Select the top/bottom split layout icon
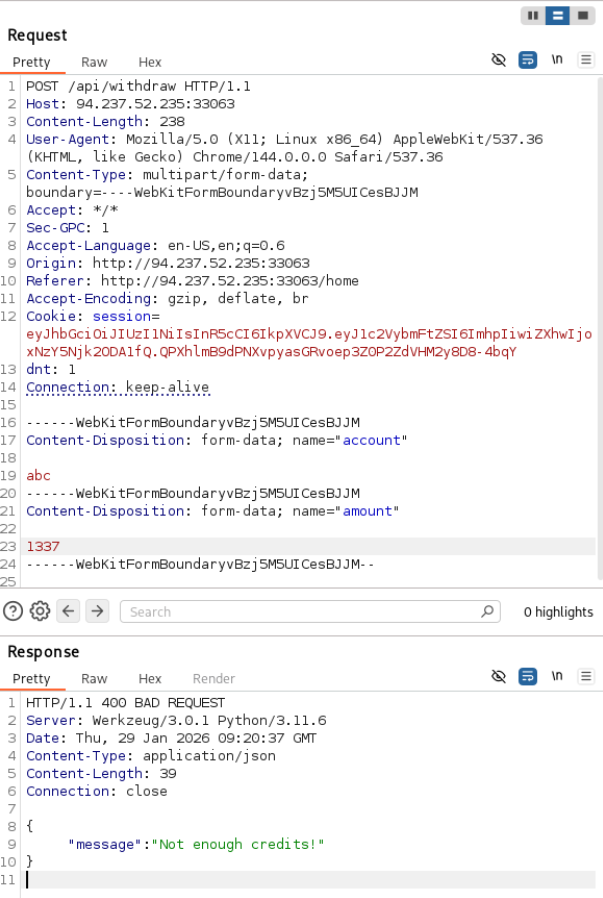This screenshot has width=603, height=898. coord(559,15)
